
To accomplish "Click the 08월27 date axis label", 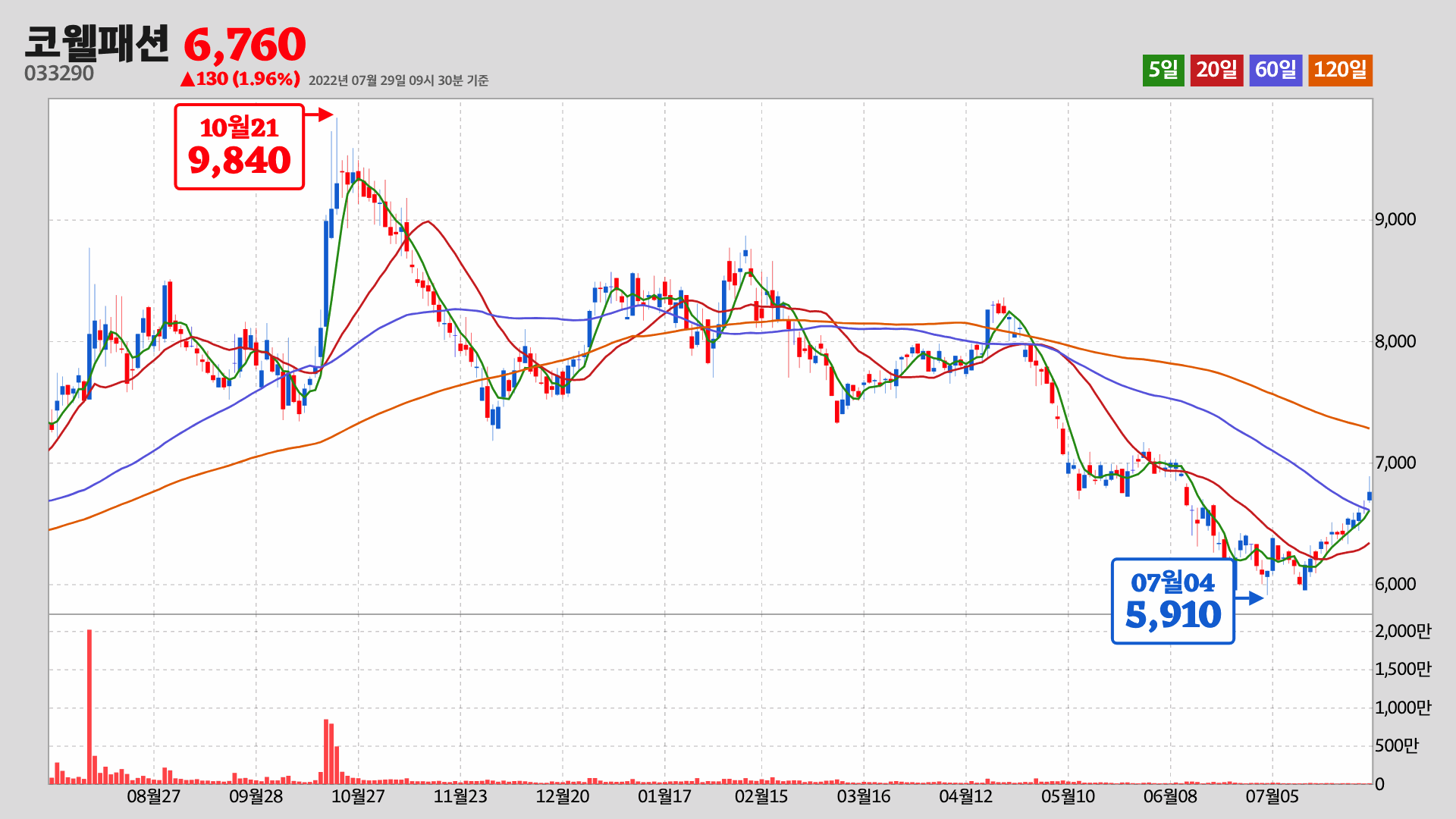I will click(153, 797).
